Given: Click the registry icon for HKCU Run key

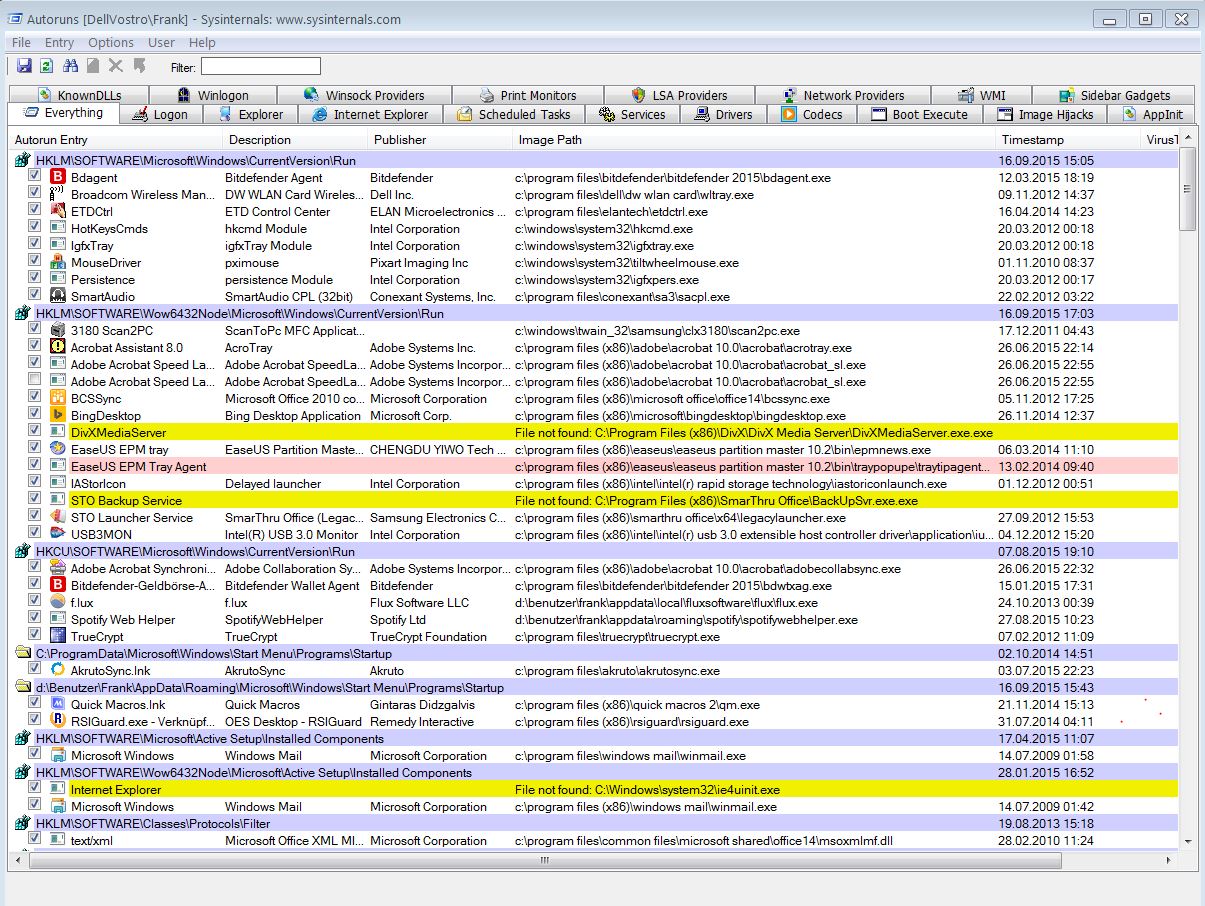Looking at the screenshot, I should (23, 552).
